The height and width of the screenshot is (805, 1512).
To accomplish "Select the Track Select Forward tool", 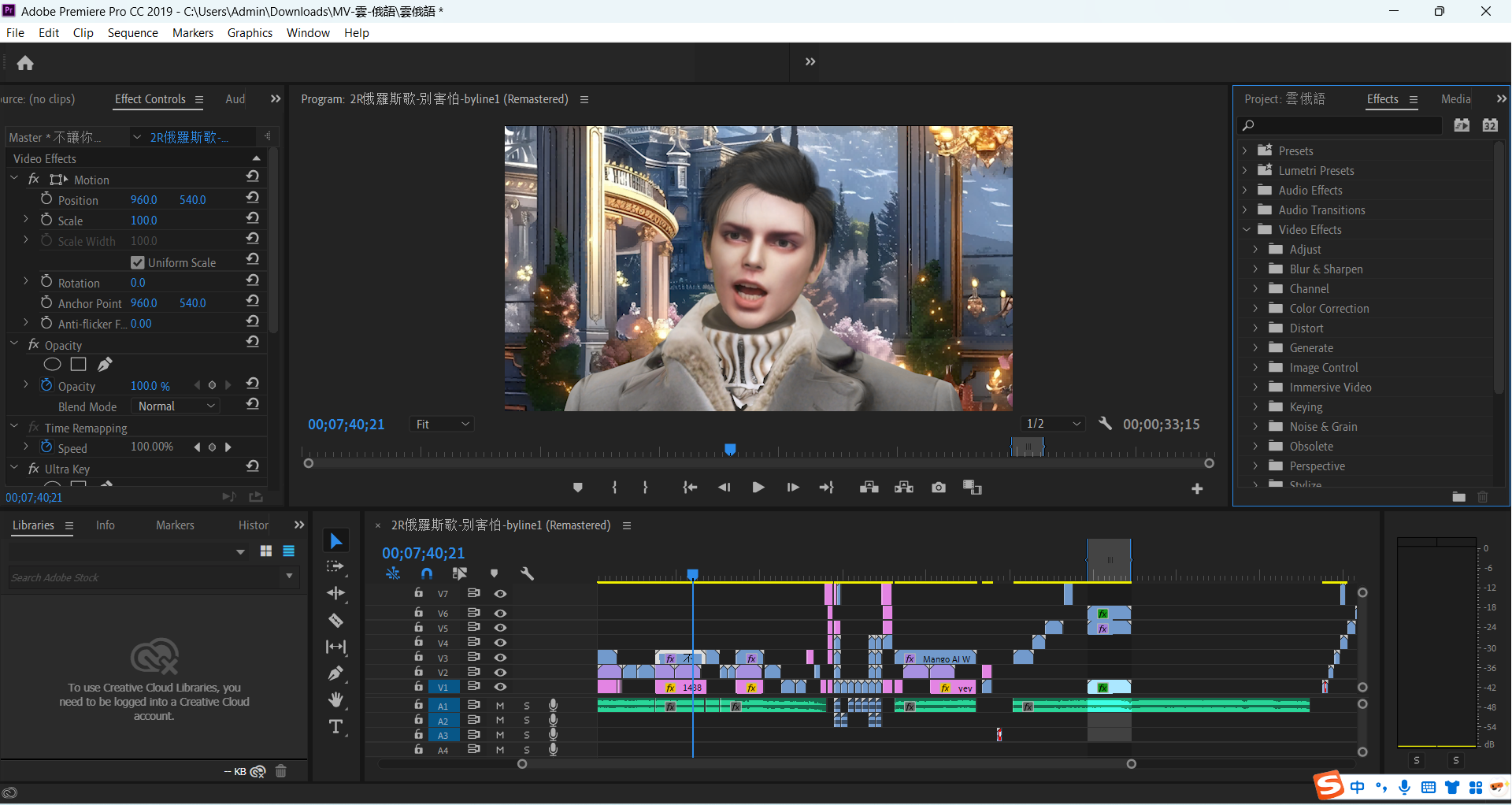I will pos(335,567).
